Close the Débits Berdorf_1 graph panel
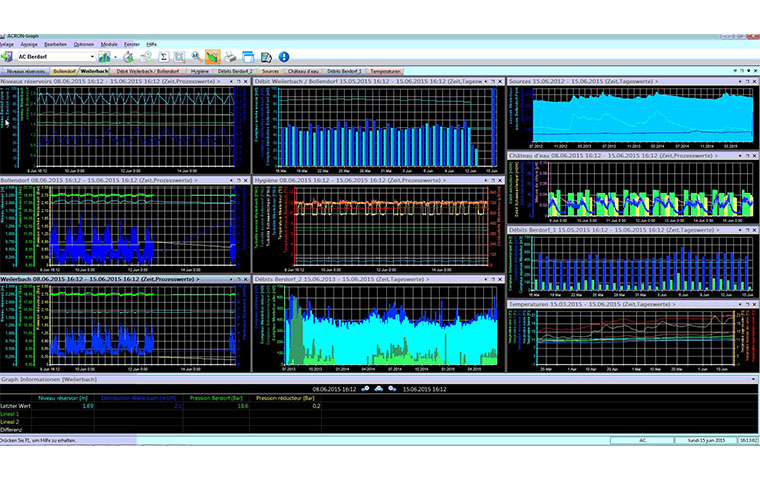This screenshot has height=480, width=760. pyautogui.click(x=754, y=230)
